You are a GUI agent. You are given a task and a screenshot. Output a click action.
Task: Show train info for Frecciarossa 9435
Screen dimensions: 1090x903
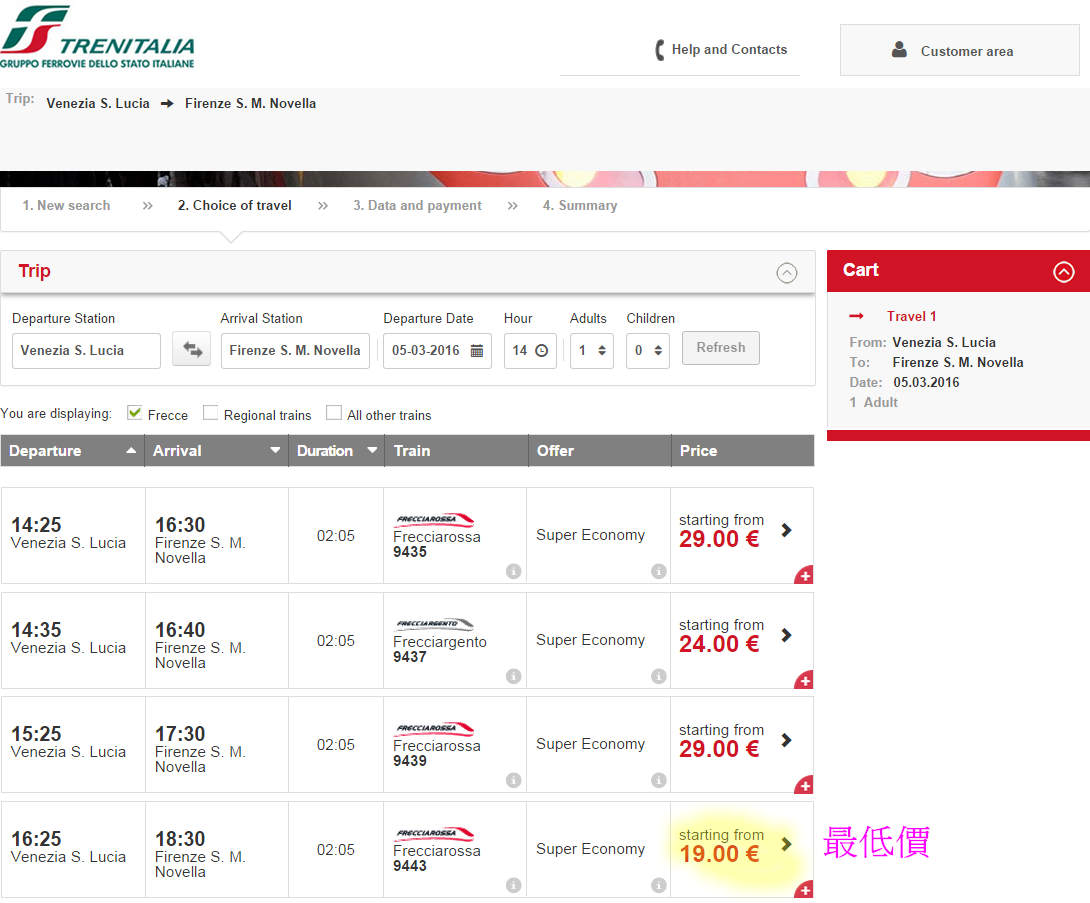pyautogui.click(x=513, y=571)
